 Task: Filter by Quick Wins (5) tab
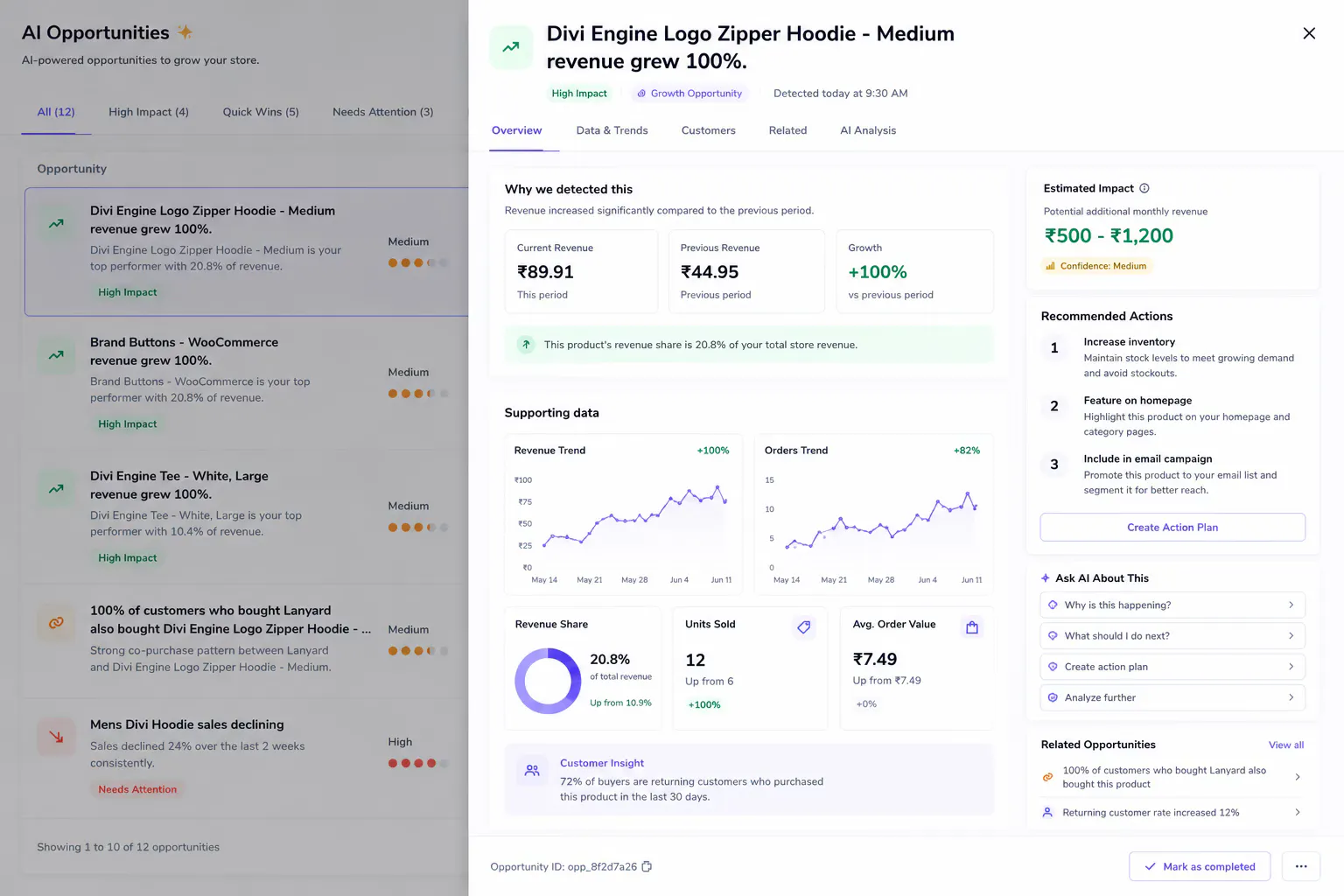pos(261,112)
